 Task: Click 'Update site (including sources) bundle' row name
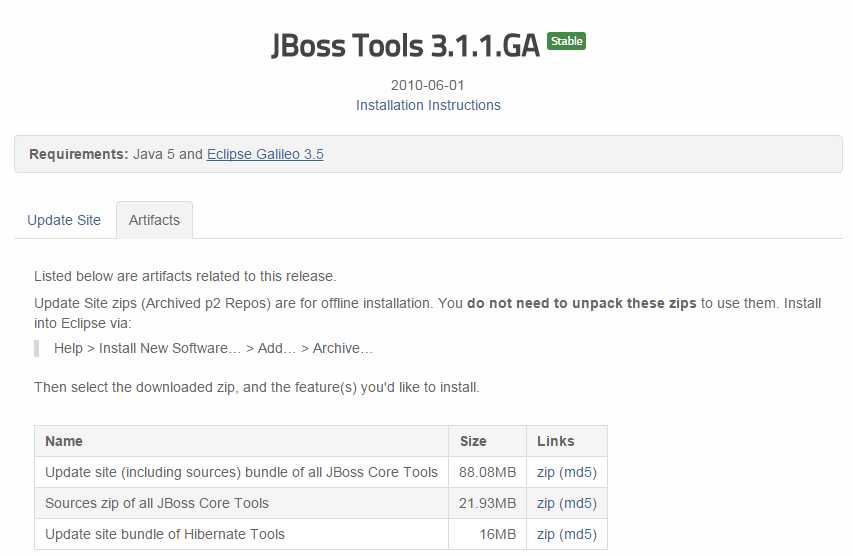tap(242, 472)
